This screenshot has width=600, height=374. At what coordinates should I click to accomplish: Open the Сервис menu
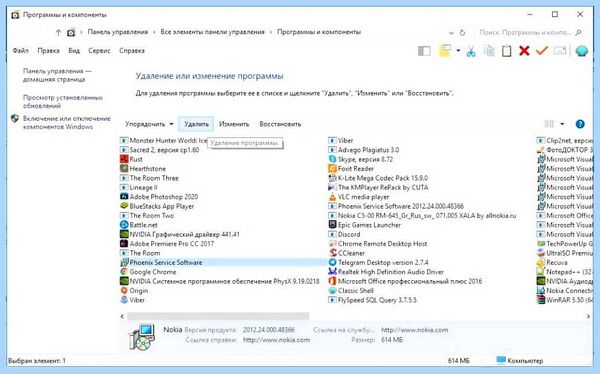[x=99, y=51]
